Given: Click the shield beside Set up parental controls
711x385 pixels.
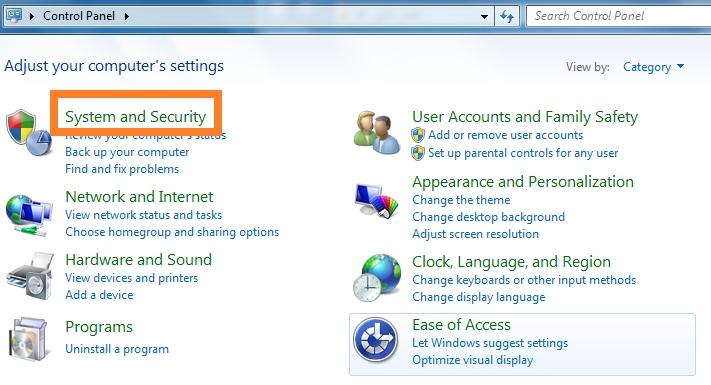Looking at the screenshot, I should 418,153.
